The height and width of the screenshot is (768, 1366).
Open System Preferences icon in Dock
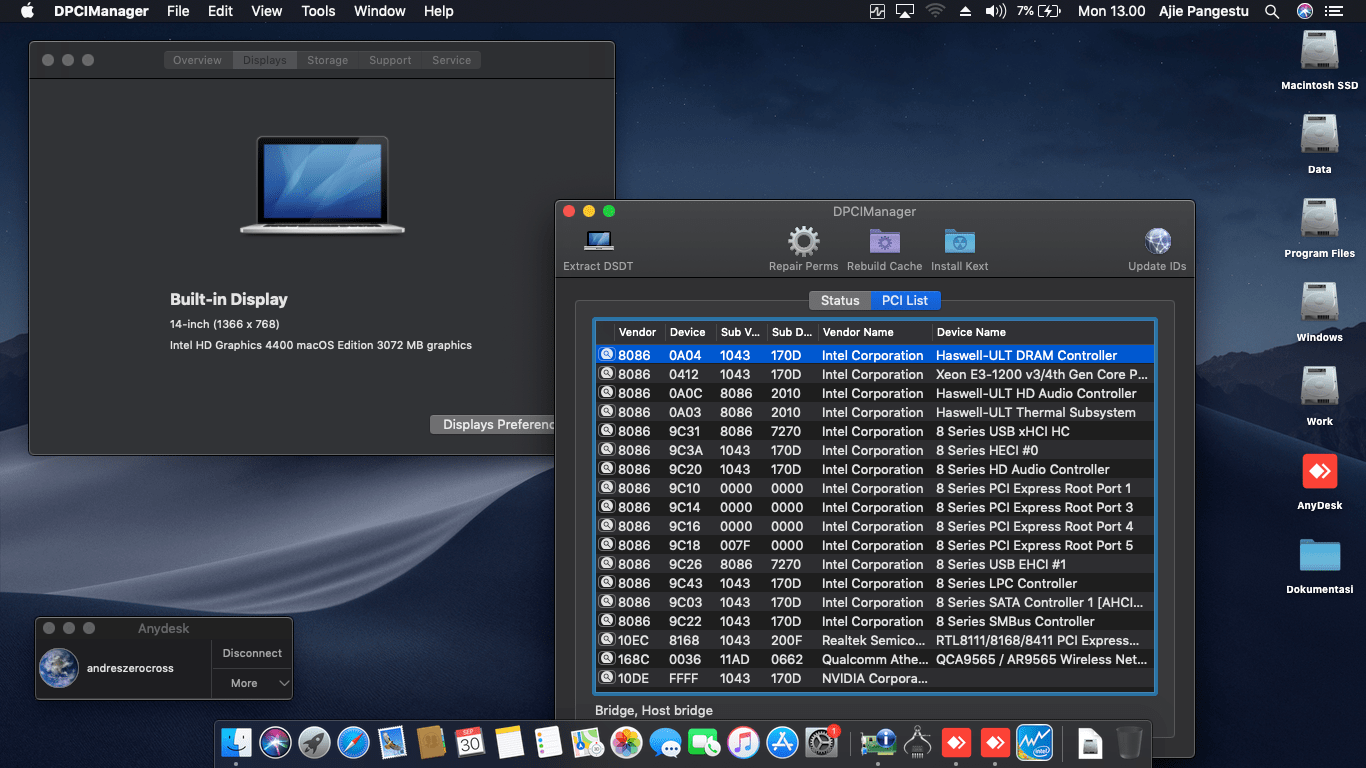tap(821, 742)
